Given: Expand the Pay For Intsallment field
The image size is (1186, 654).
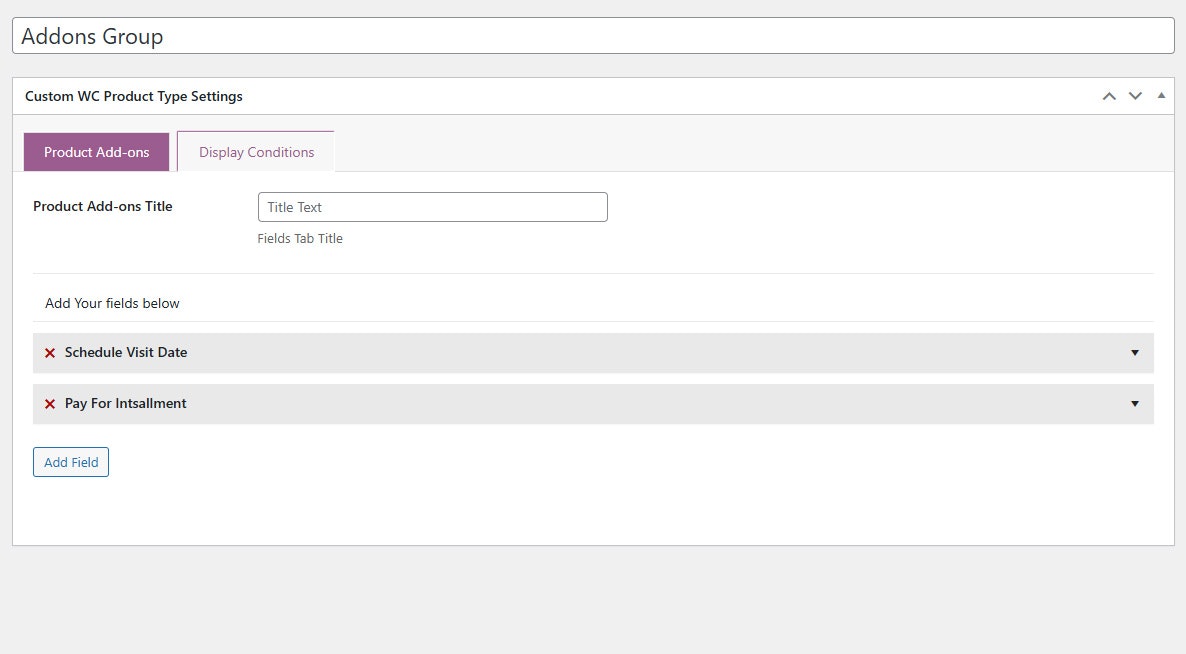Looking at the screenshot, I should pyautogui.click(x=1135, y=404).
